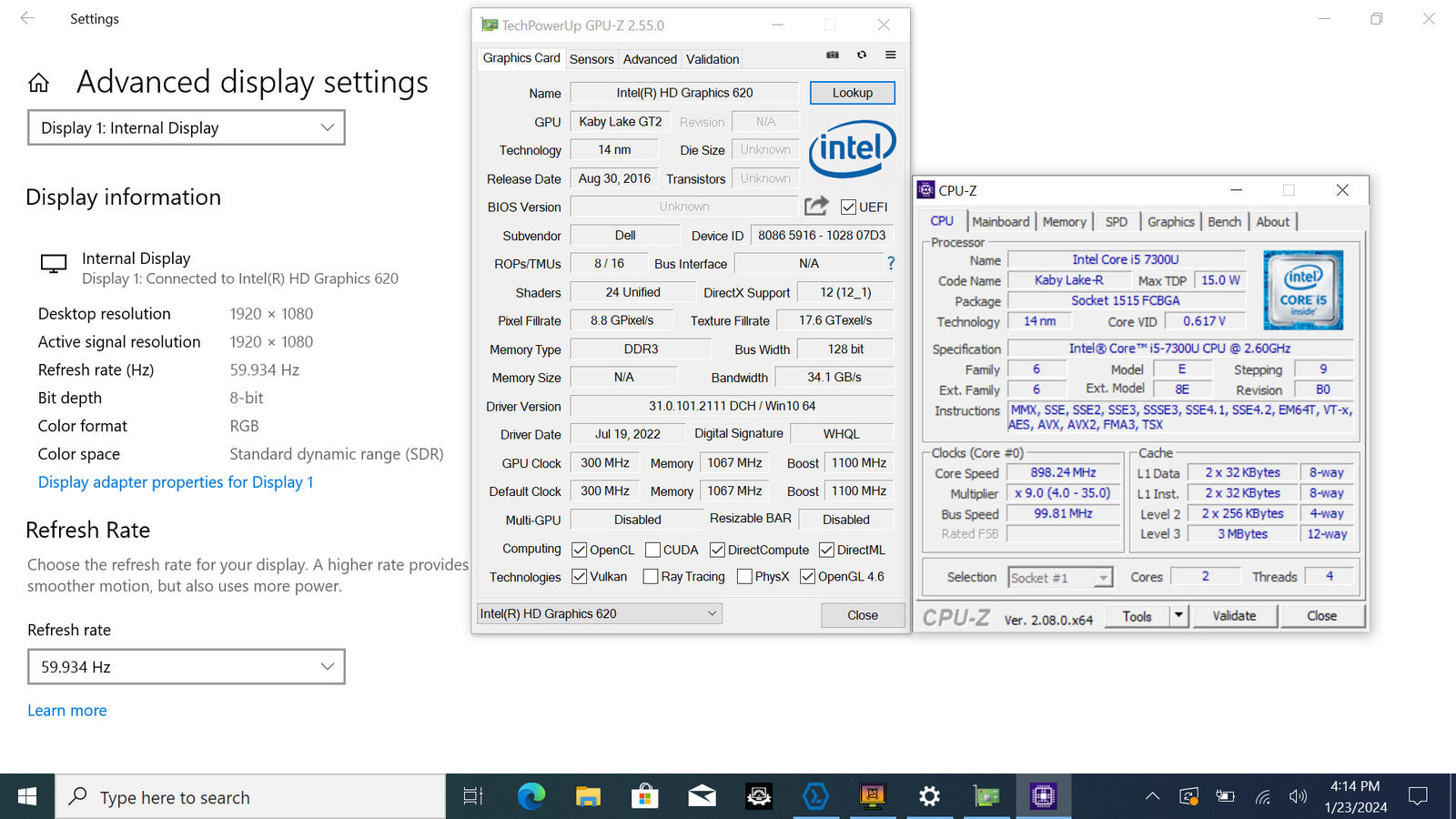Click the Type here to search box
This screenshot has width=1456, height=819.
coord(251,797)
